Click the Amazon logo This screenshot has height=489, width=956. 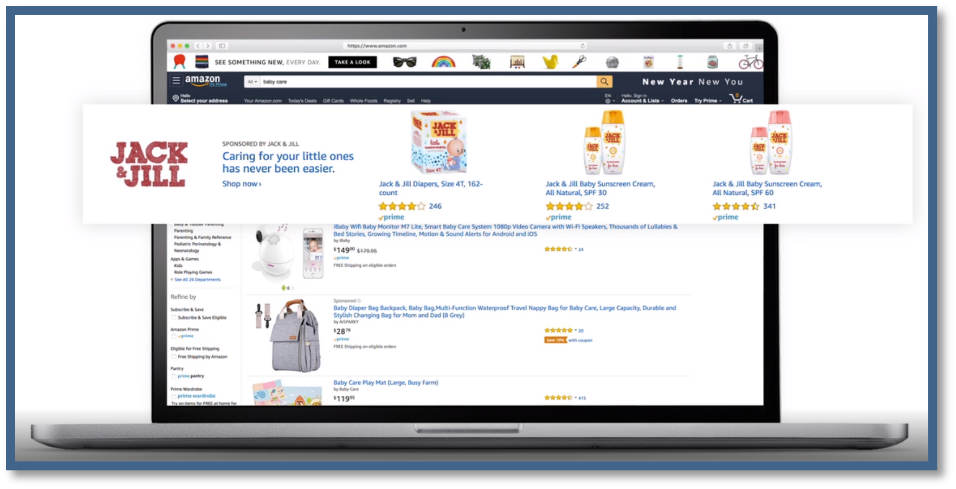tap(205, 80)
